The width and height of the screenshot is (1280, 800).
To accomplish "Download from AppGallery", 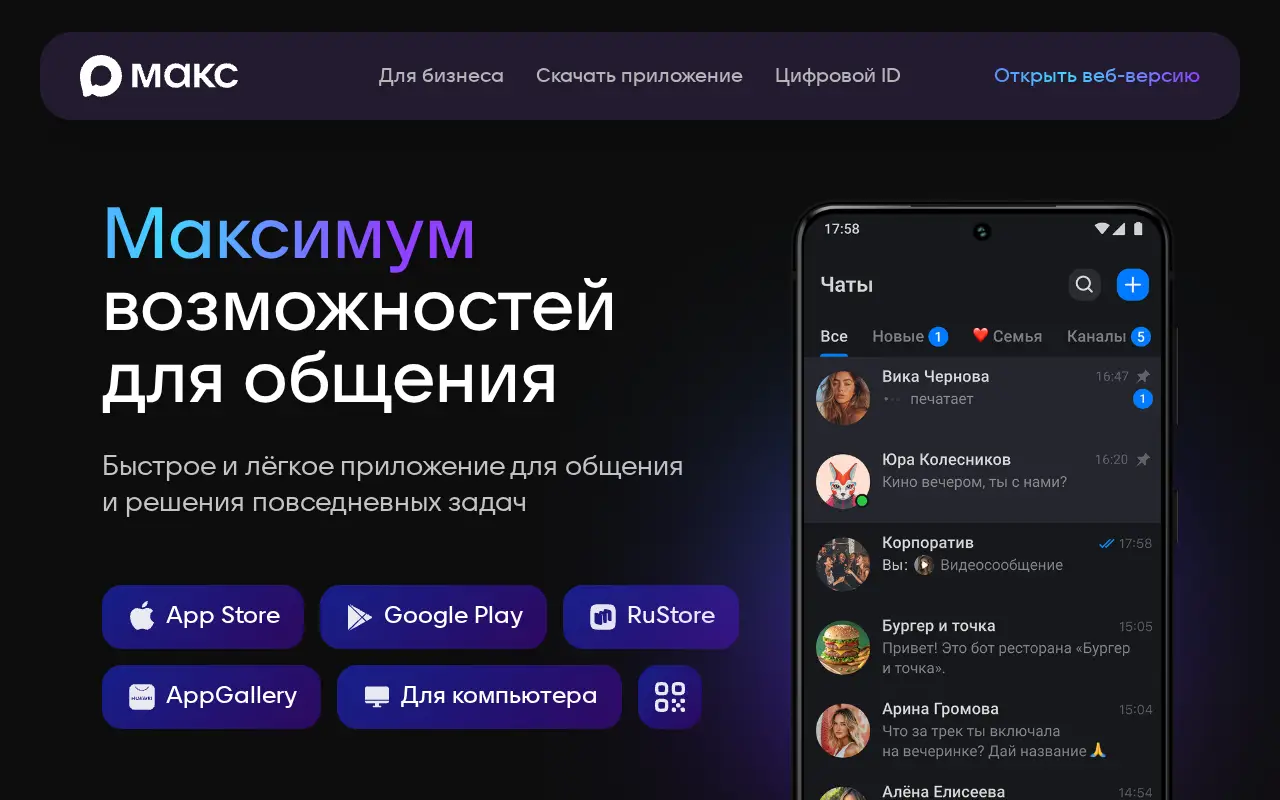I will (x=211, y=696).
